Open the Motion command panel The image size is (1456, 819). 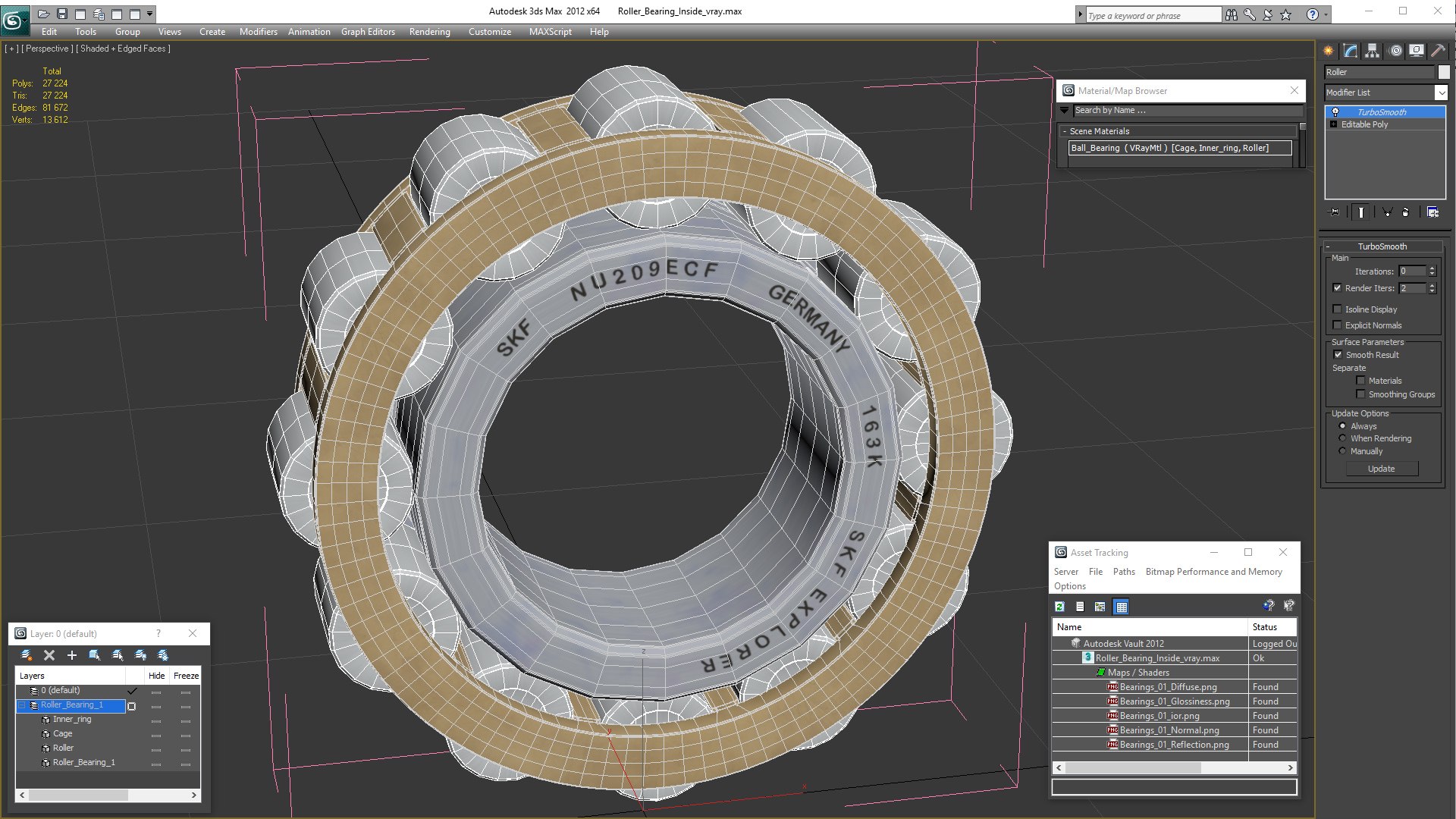tap(1395, 51)
